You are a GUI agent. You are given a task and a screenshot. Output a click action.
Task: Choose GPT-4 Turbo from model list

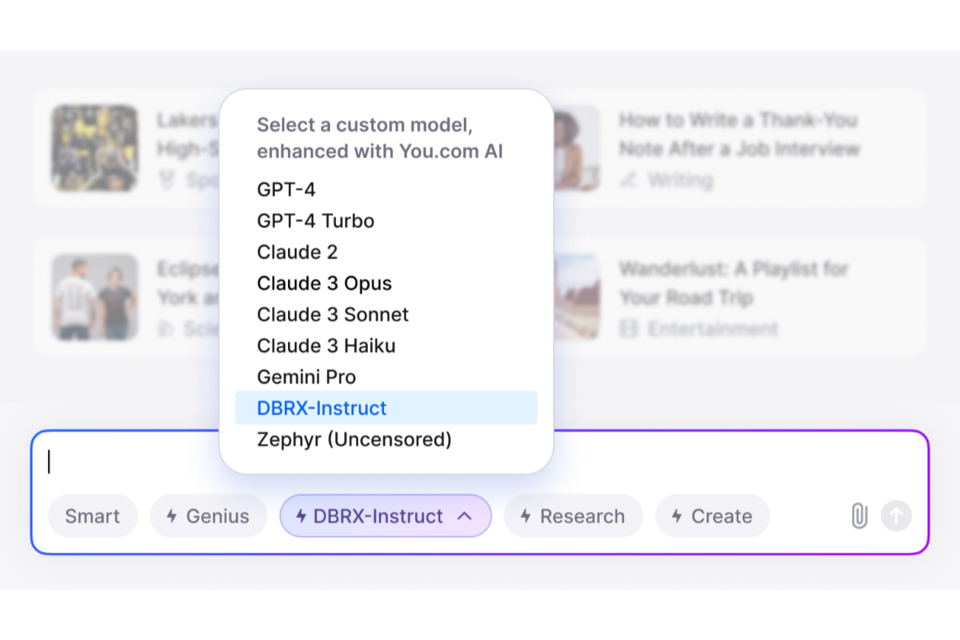pos(315,221)
